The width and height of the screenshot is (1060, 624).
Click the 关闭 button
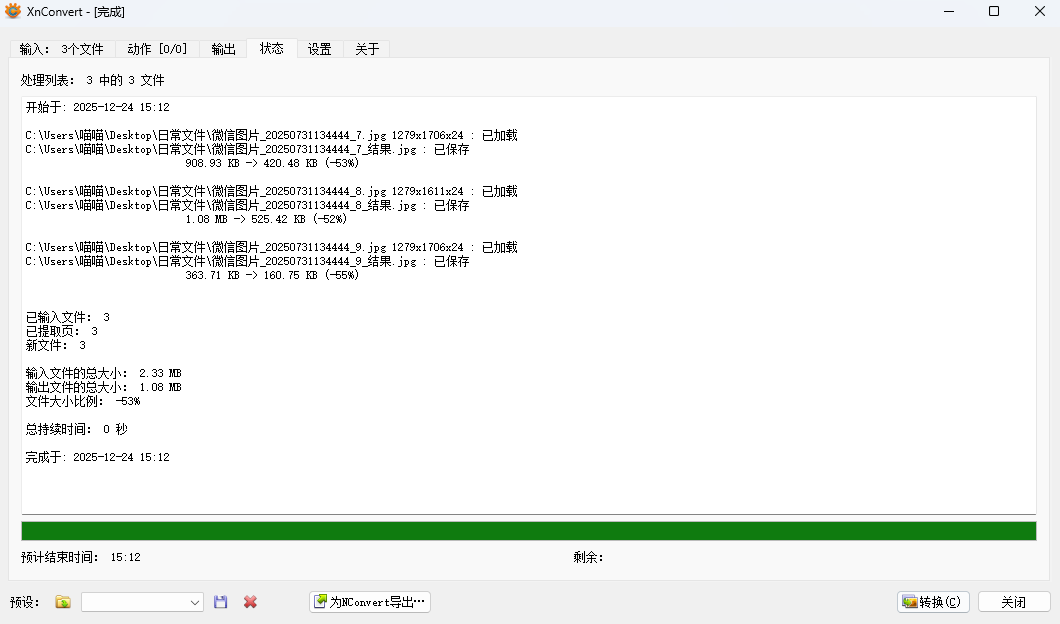coord(1016,601)
